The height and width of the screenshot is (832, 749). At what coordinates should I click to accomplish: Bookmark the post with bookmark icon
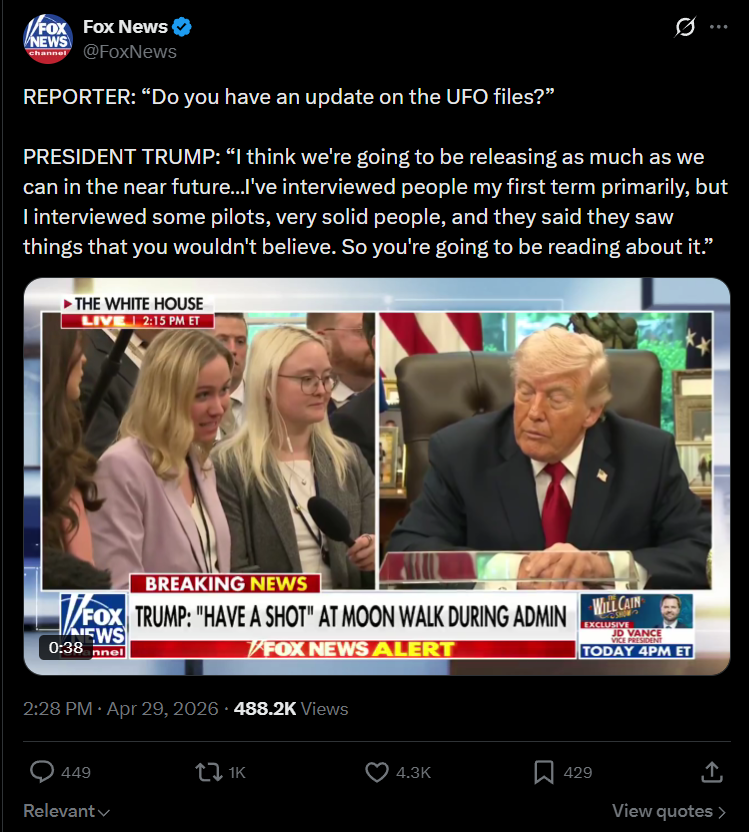(544, 772)
